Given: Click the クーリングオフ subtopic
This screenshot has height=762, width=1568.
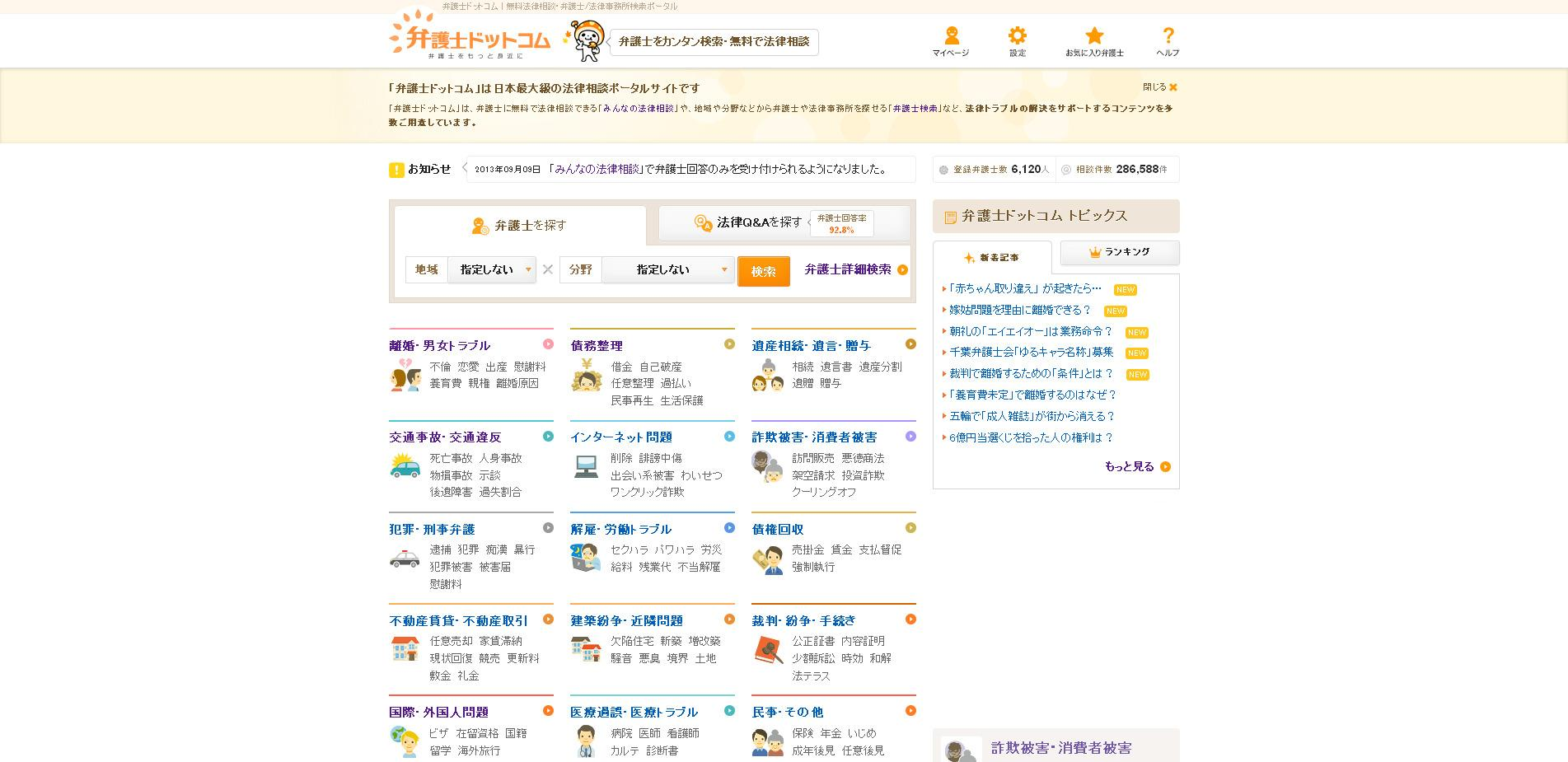Looking at the screenshot, I should coord(825,492).
